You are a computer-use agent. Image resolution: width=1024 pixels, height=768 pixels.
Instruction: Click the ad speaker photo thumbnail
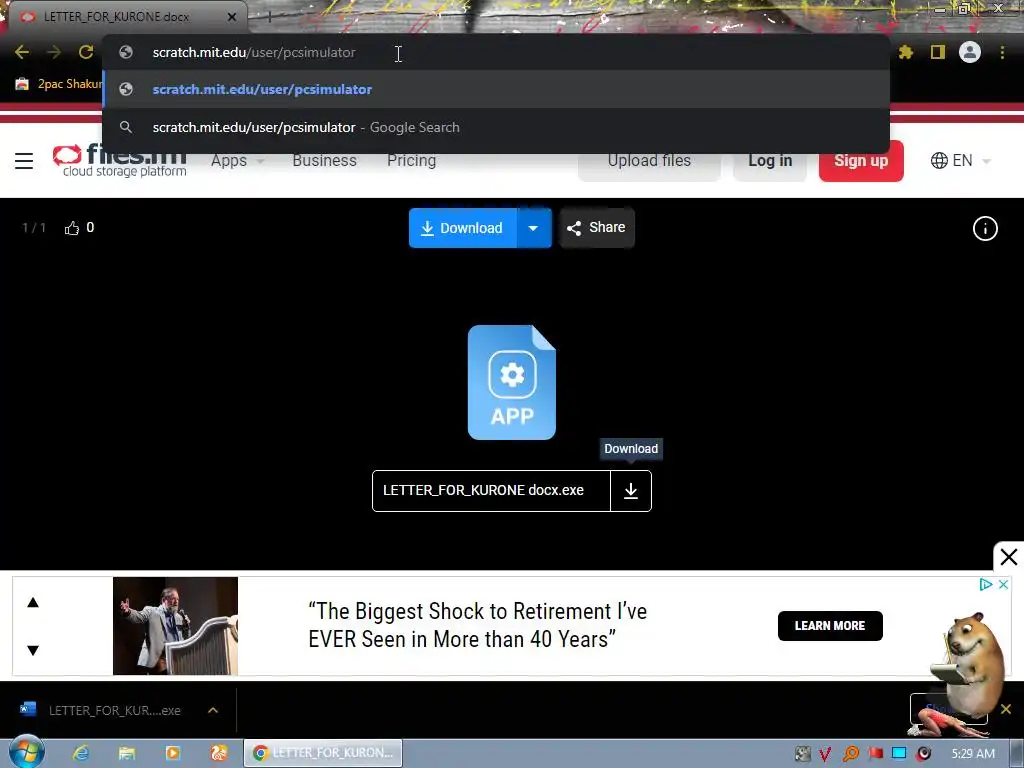(x=175, y=626)
